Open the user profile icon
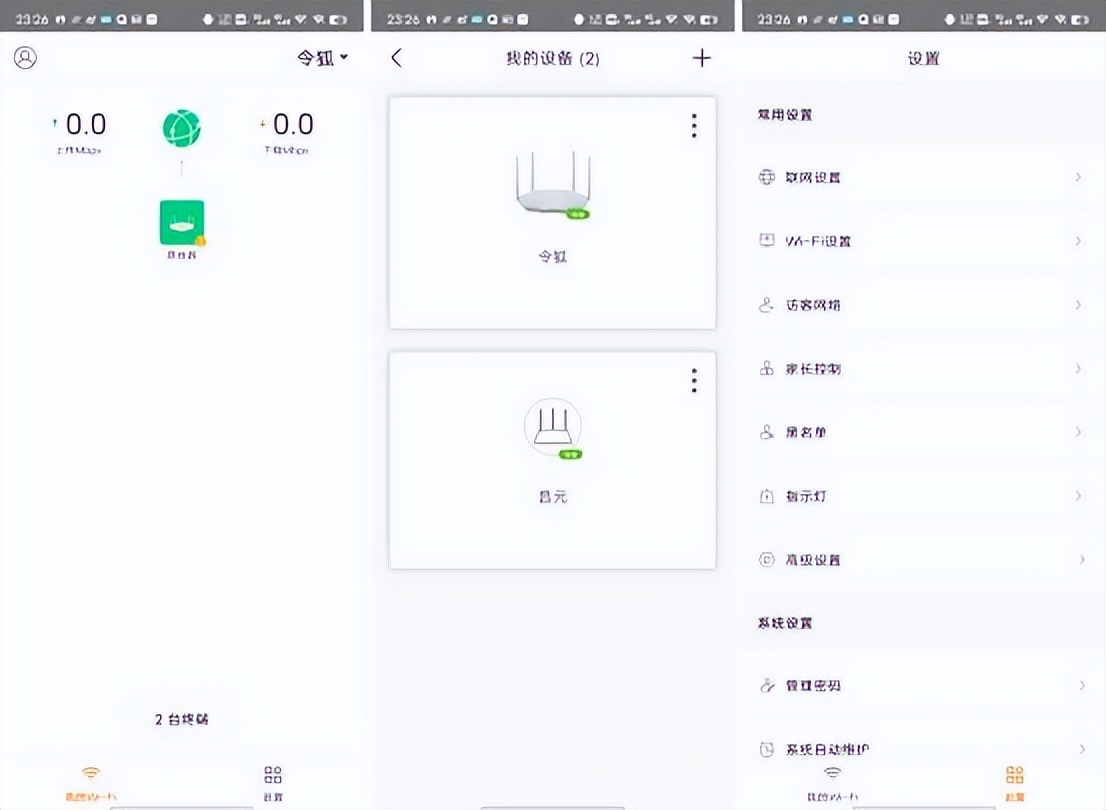 point(24,57)
